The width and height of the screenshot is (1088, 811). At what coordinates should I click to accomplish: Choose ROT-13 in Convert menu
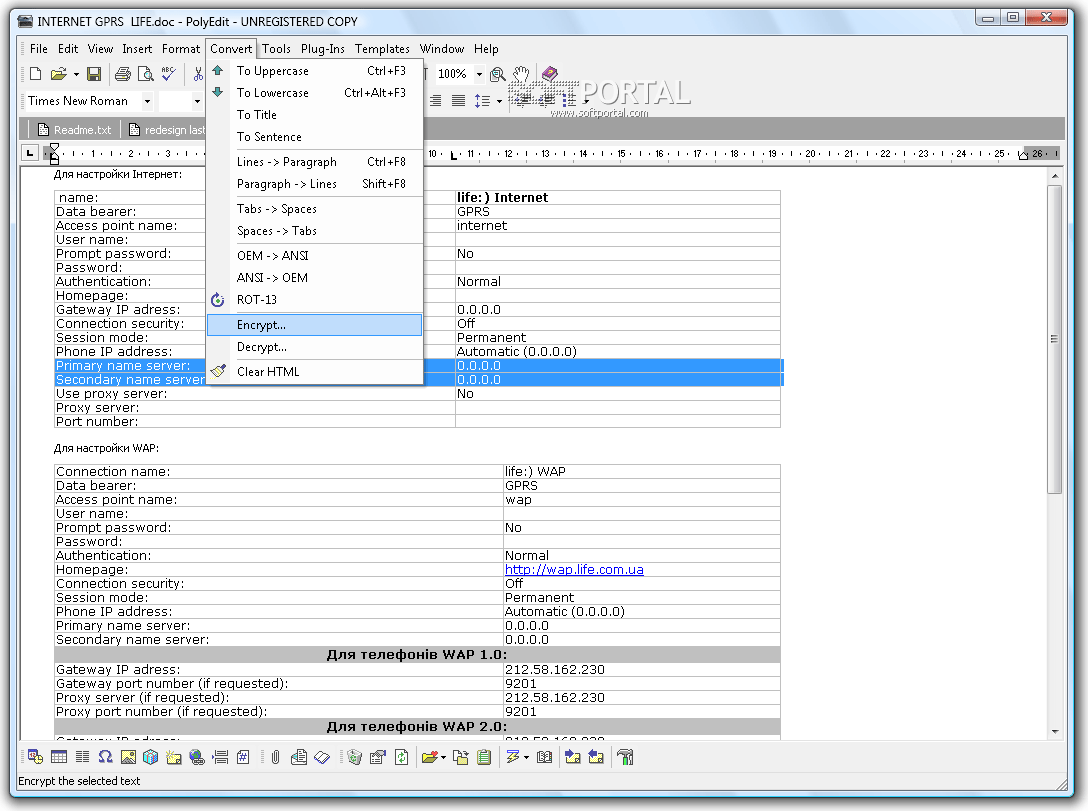click(314, 300)
